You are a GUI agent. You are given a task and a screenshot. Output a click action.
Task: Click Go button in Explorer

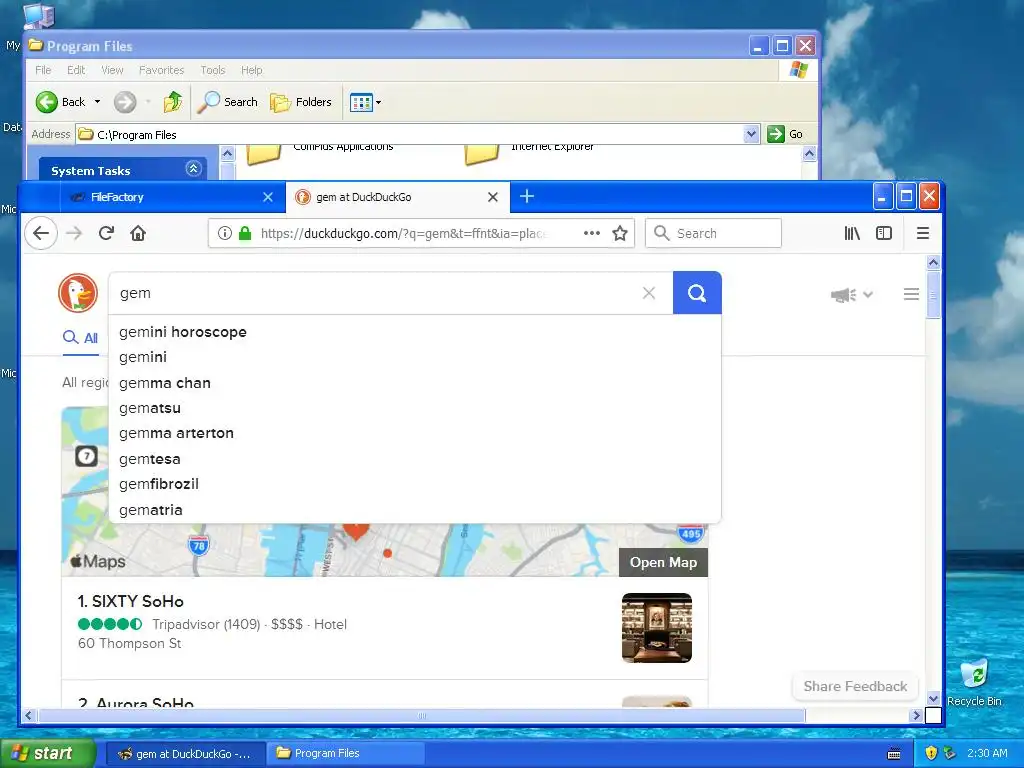pos(786,134)
